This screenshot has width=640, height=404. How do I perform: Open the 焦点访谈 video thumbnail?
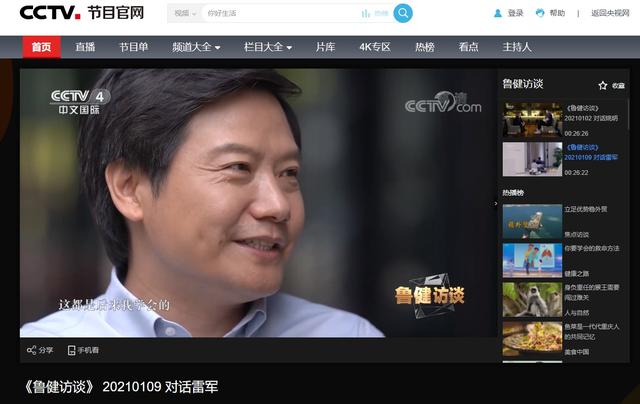[532, 220]
